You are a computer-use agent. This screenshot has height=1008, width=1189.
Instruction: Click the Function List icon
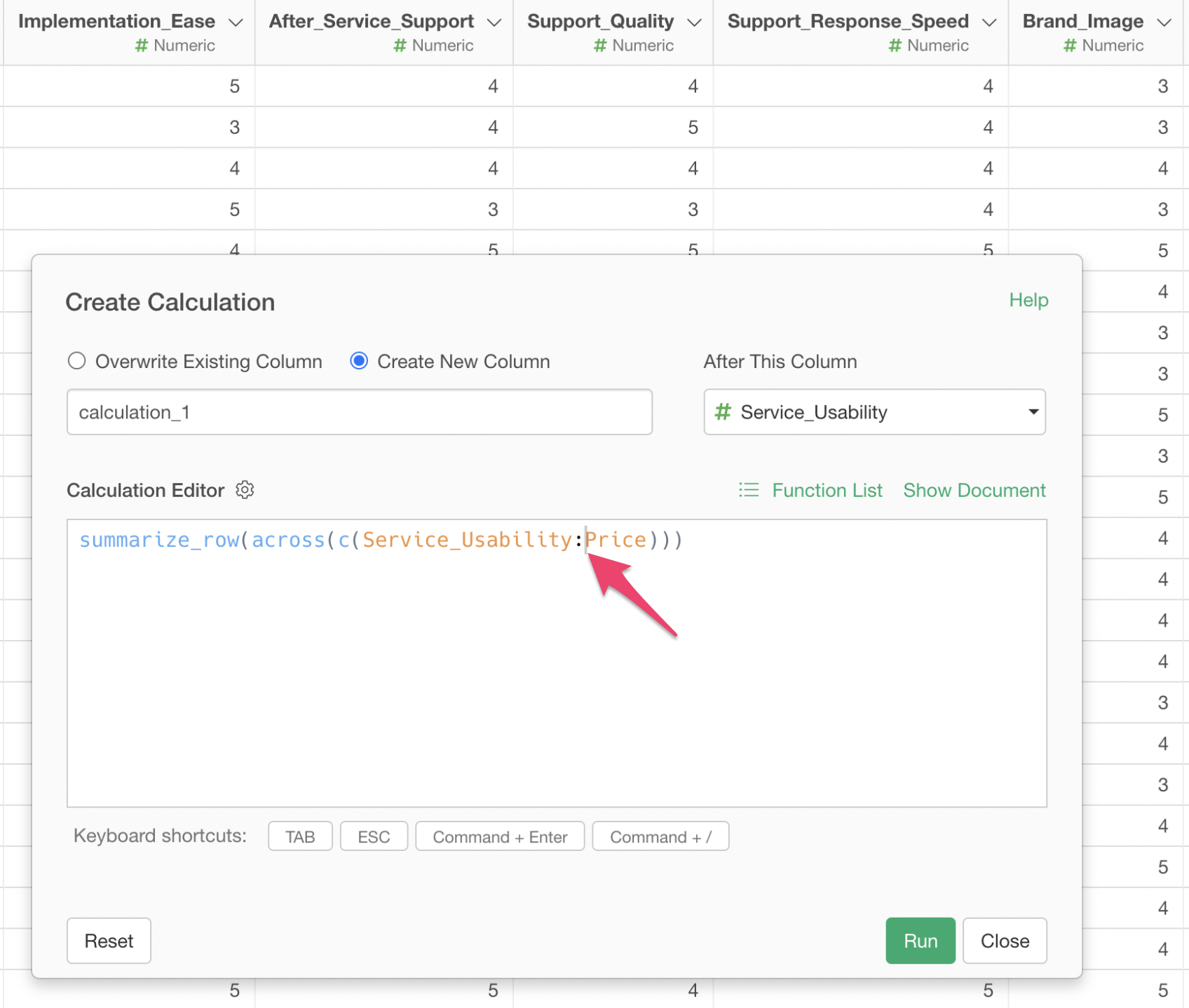tap(749, 490)
